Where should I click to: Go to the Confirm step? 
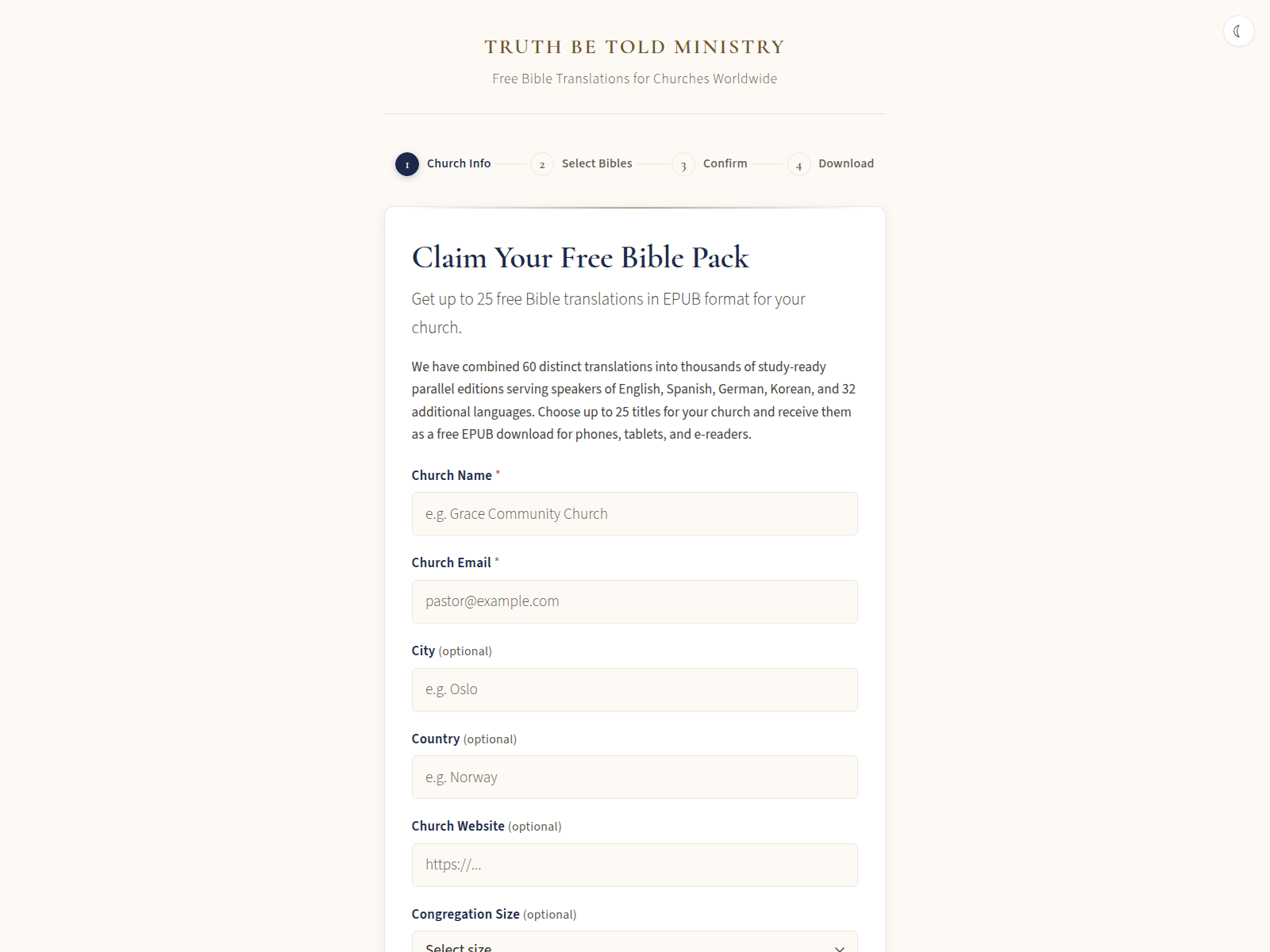725,163
